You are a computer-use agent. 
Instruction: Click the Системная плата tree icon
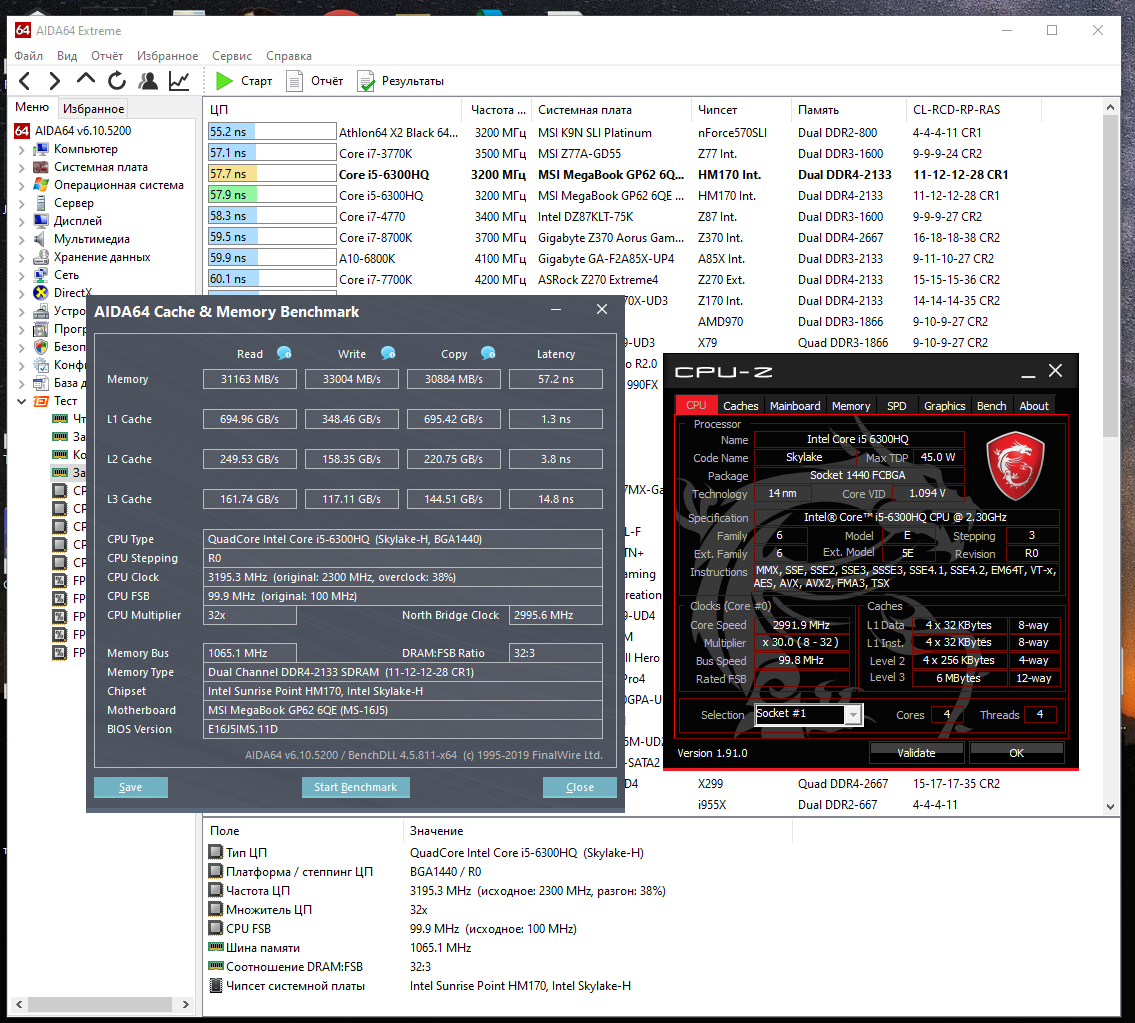(x=41, y=167)
